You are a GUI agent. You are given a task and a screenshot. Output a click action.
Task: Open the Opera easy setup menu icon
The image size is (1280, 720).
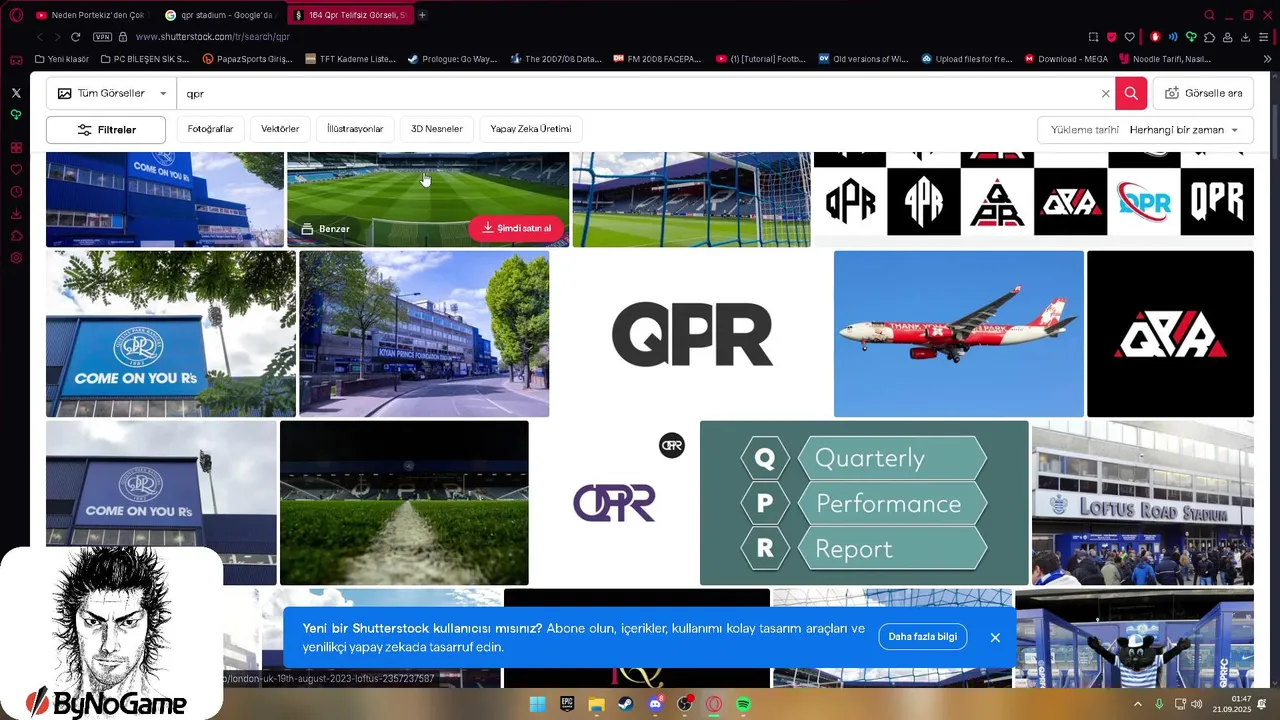(x=1264, y=37)
